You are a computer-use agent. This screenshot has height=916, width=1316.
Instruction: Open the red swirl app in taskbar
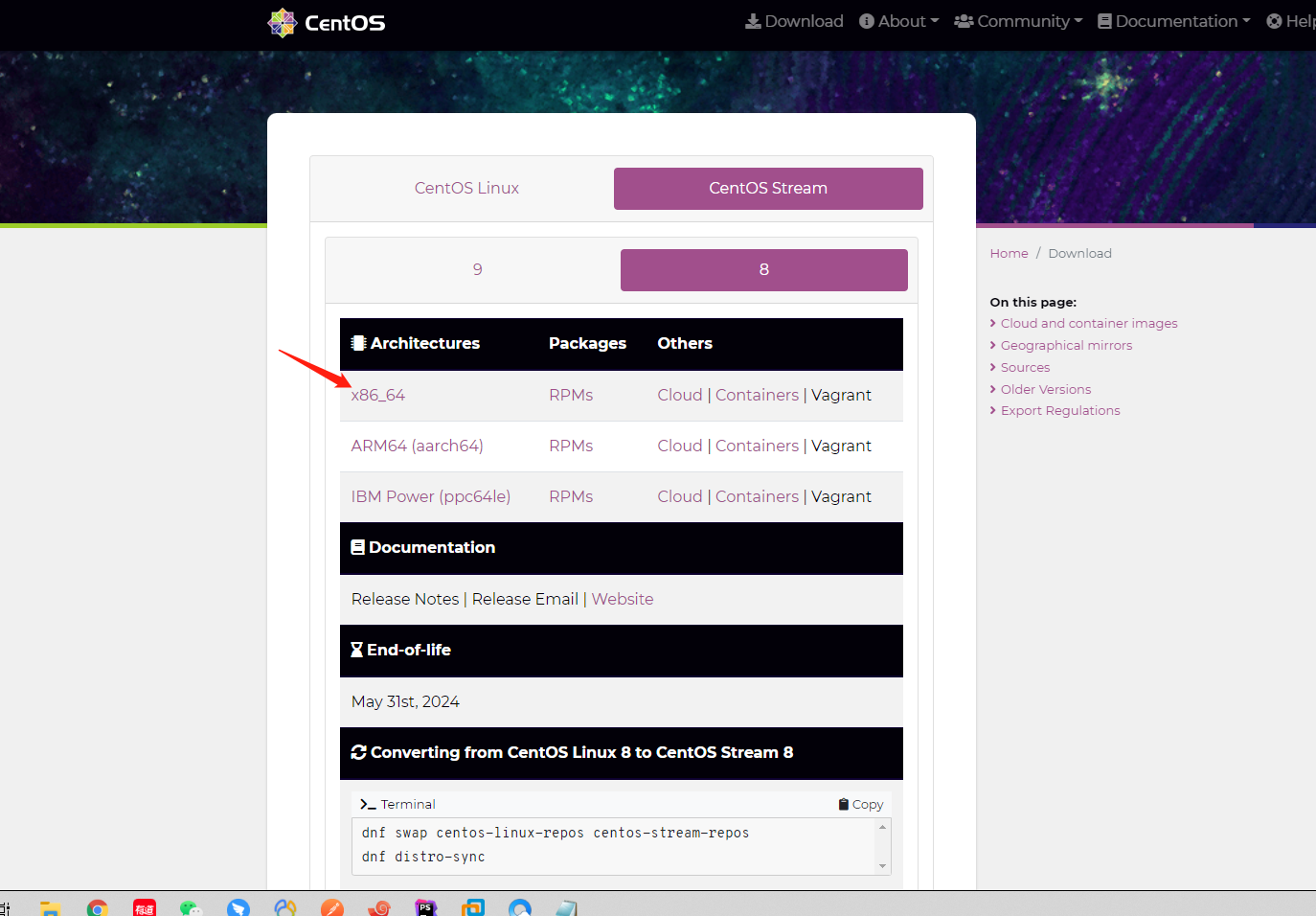click(x=379, y=907)
